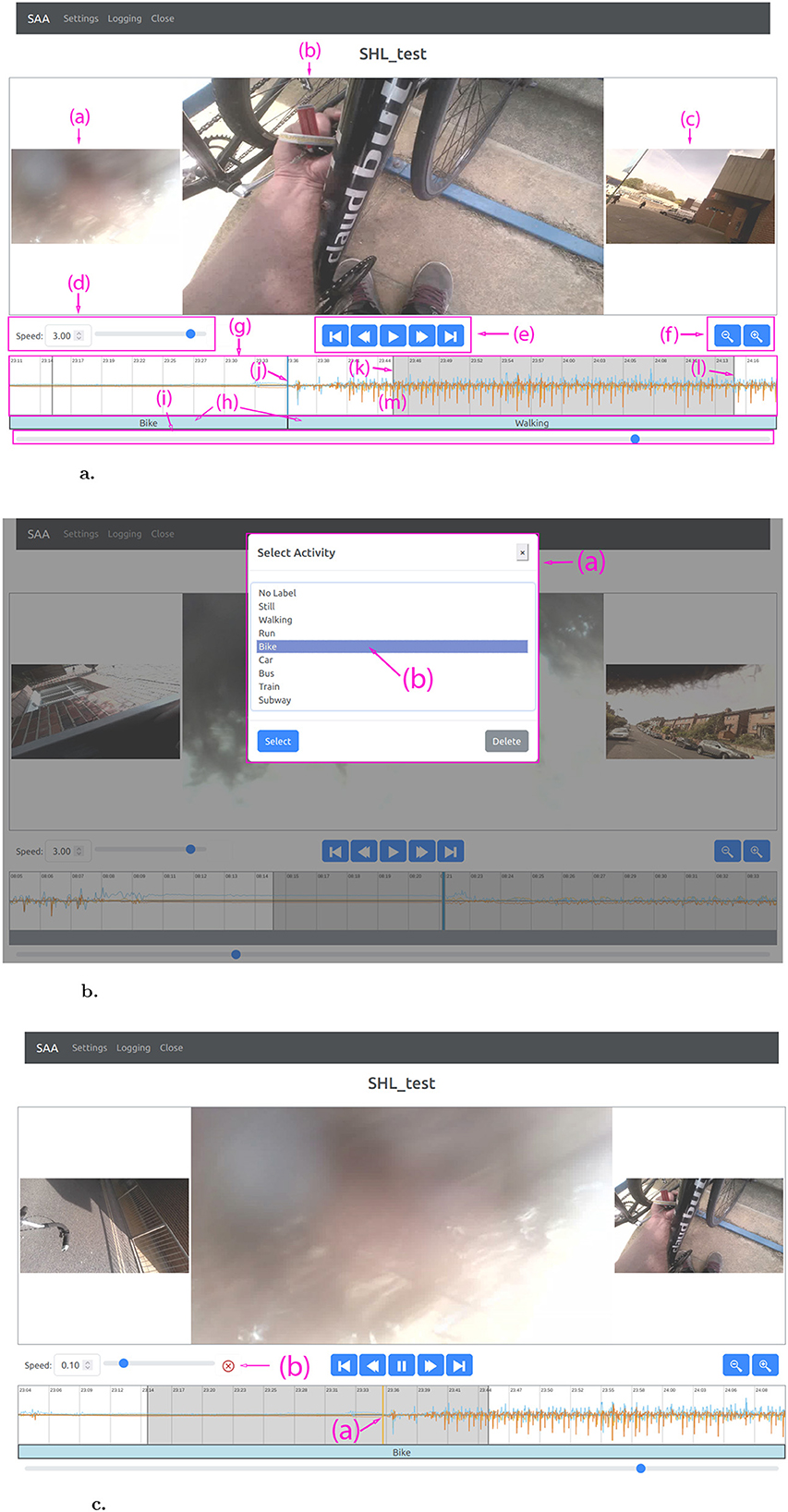Zoom in the timeline in panel c

coord(765,1365)
